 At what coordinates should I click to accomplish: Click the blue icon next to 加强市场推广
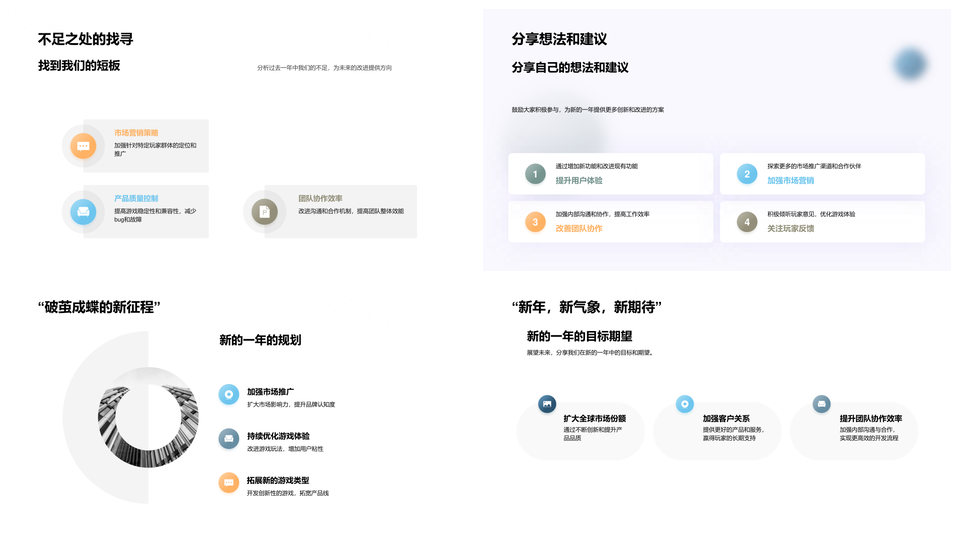pyautogui.click(x=229, y=394)
